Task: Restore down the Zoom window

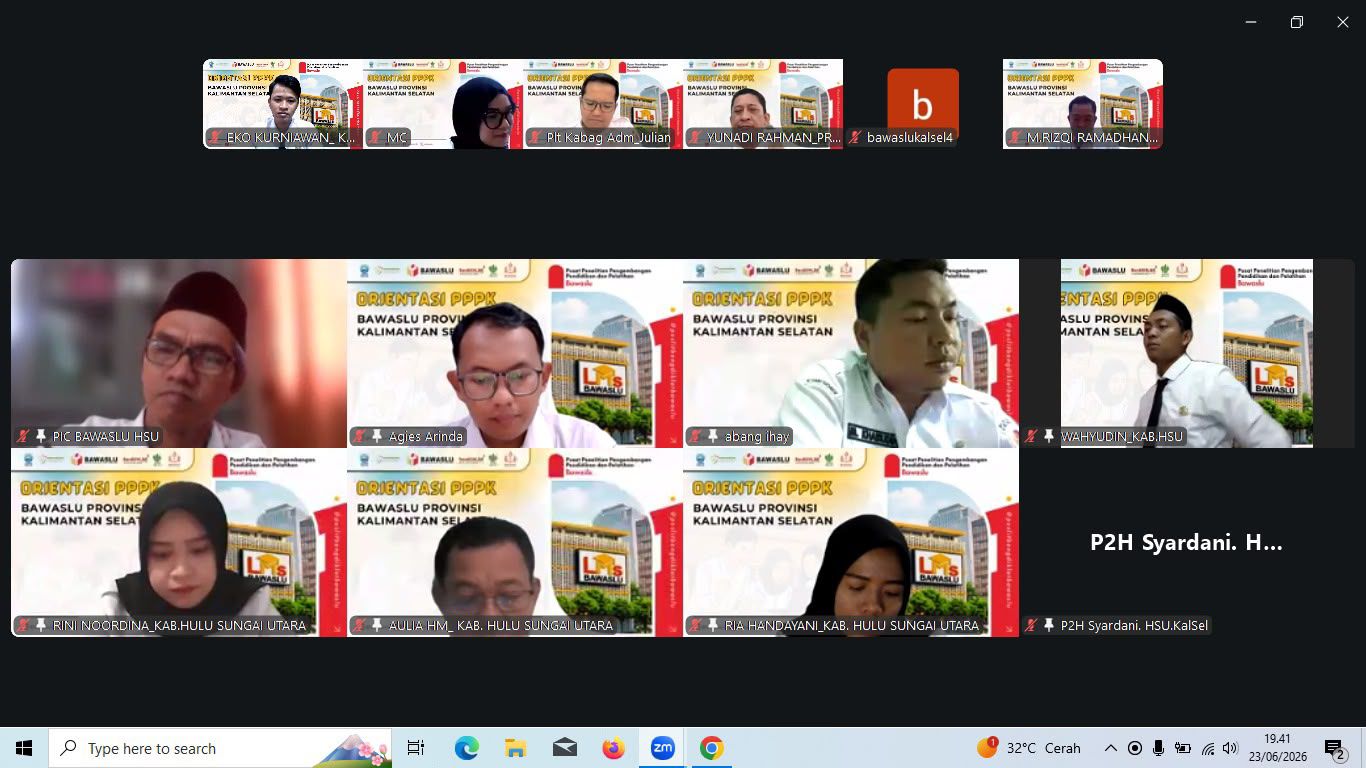Action: [x=1297, y=22]
